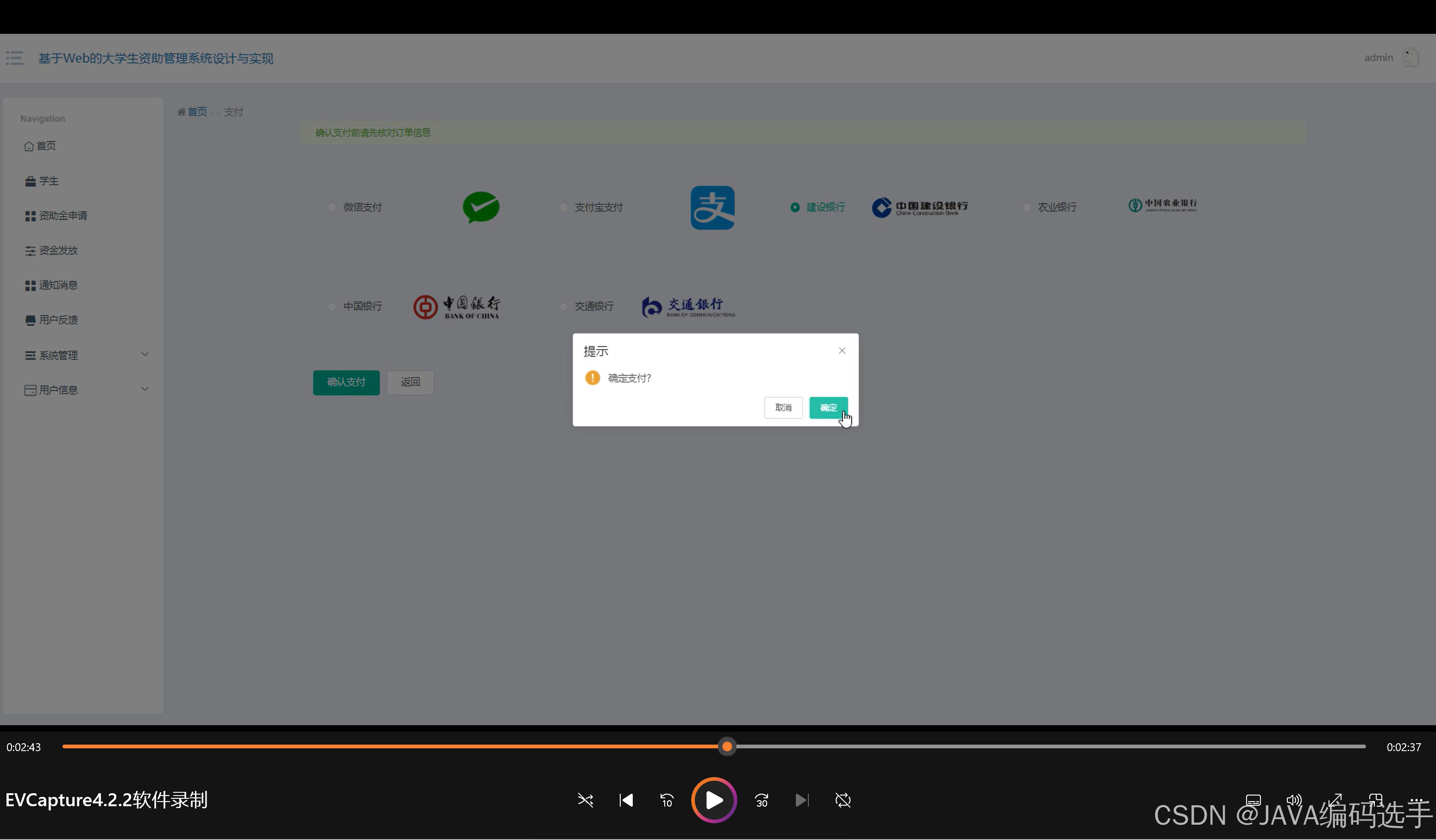Image resolution: width=1436 pixels, height=840 pixels.
Task: Click the volume speaker icon
Action: (1294, 800)
